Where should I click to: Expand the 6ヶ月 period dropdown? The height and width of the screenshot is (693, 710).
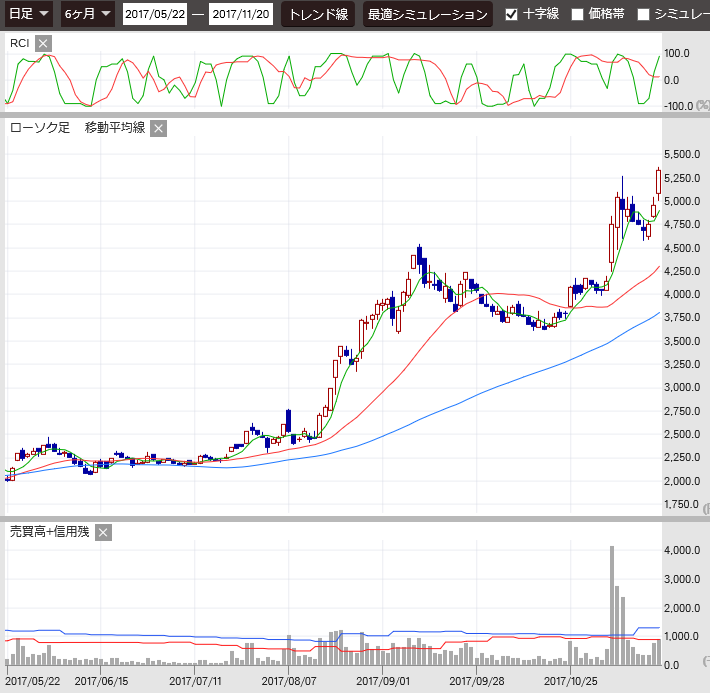coord(87,14)
